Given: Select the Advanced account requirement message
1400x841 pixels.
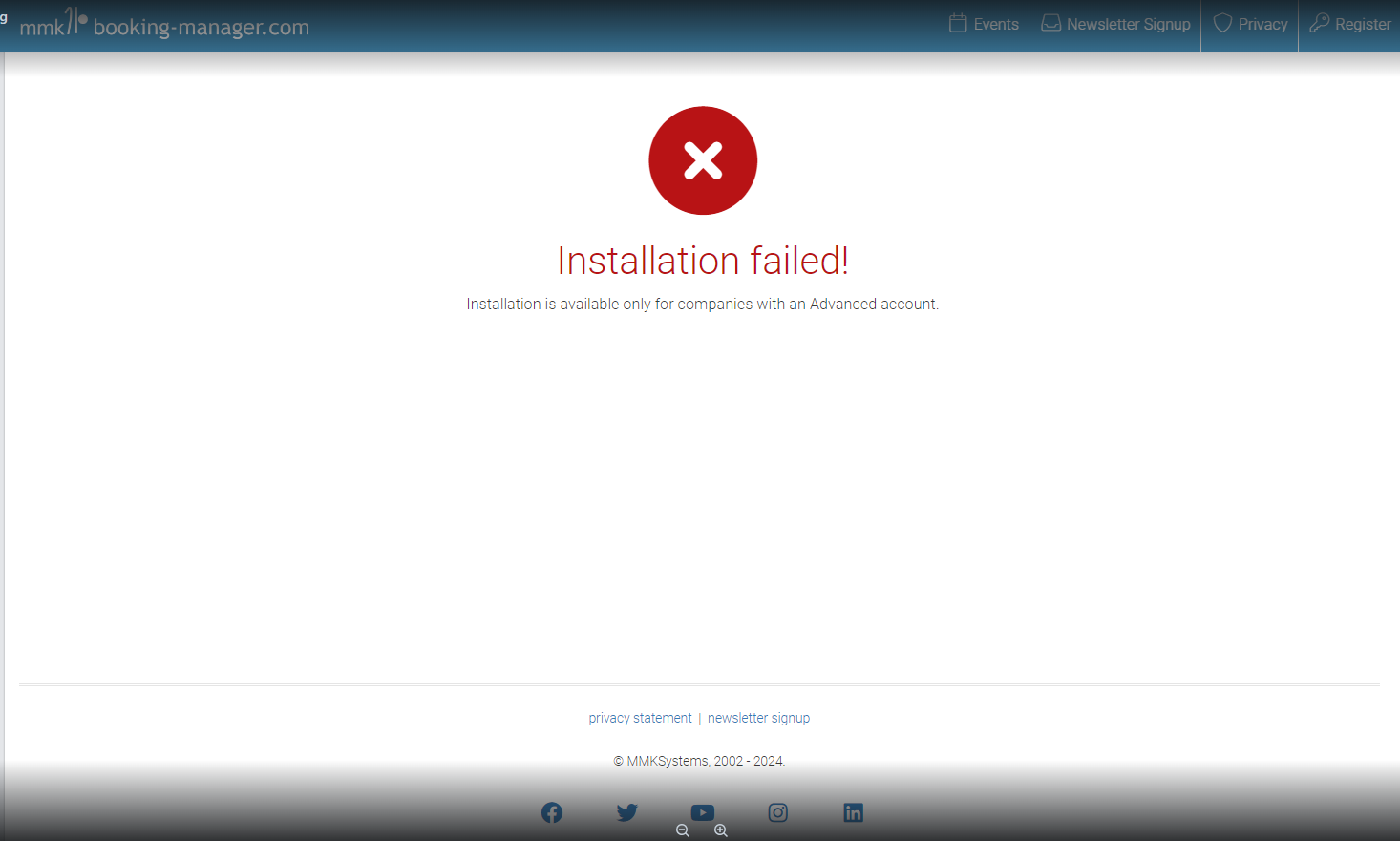Looking at the screenshot, I should click(x=703, y=304).
